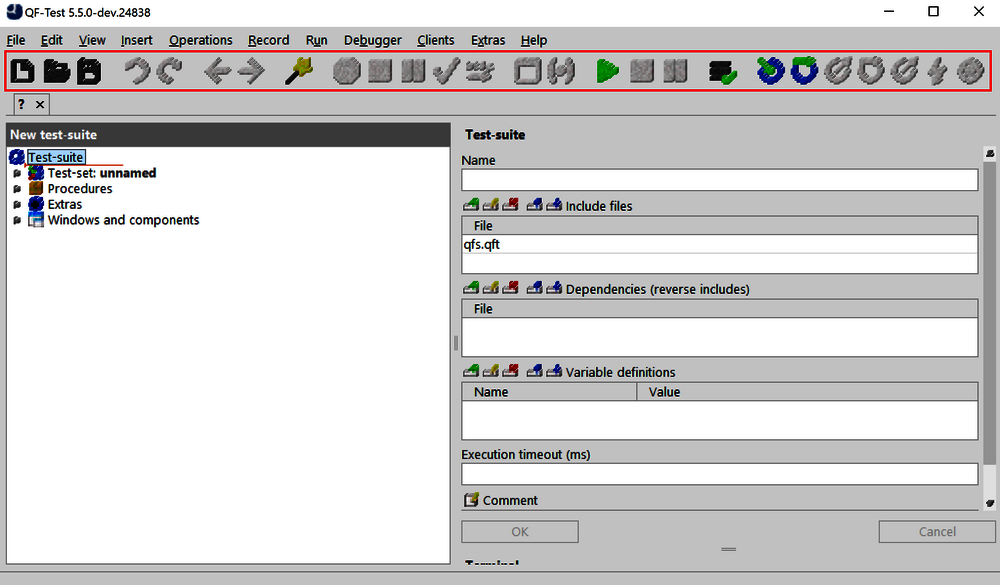Click the Open file folder icon
1000x585 pixels.
pos(56,71)
